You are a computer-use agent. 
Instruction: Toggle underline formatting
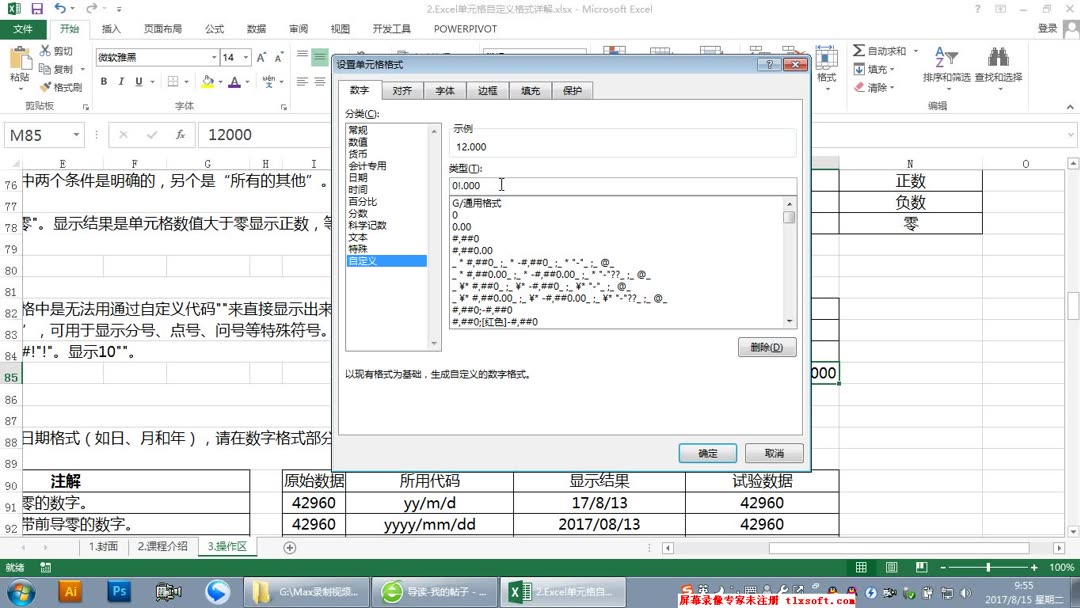click(137, 81)
